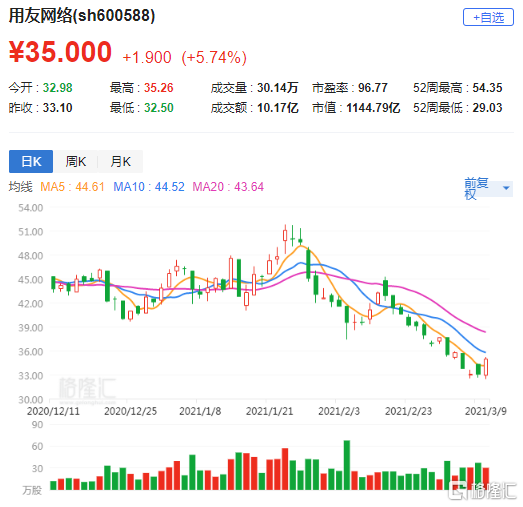
Task: Click the stock title 用友网络(sh600588)
Action: tap(82, 16)
